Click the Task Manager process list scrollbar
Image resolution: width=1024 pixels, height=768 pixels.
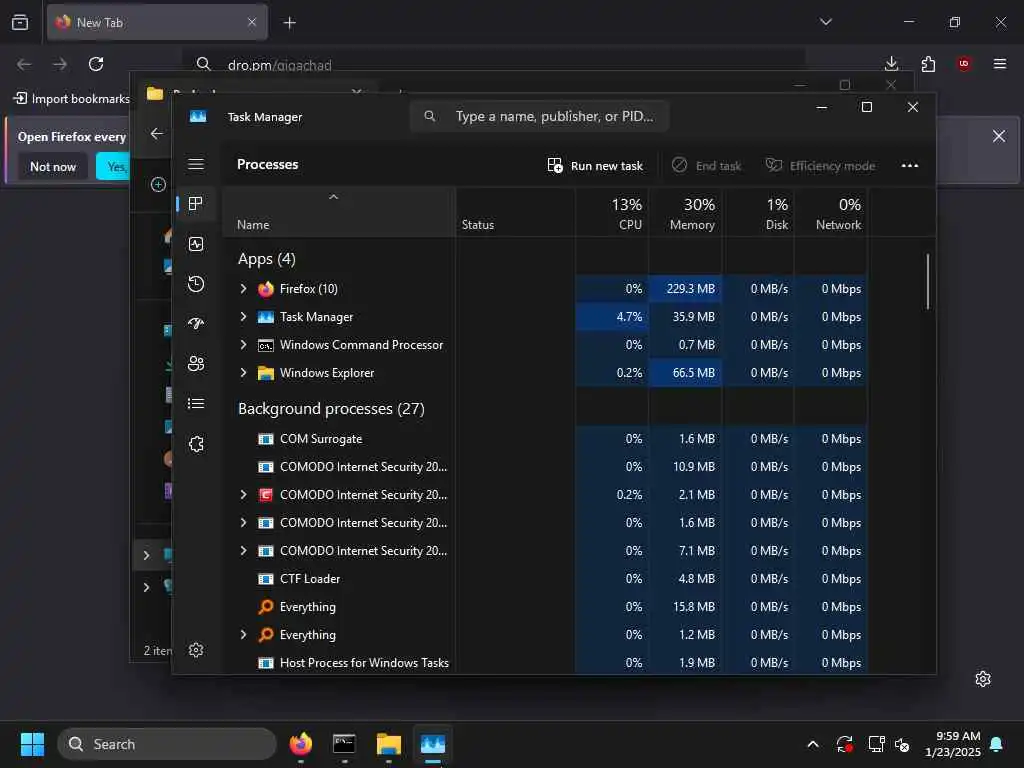927,281
